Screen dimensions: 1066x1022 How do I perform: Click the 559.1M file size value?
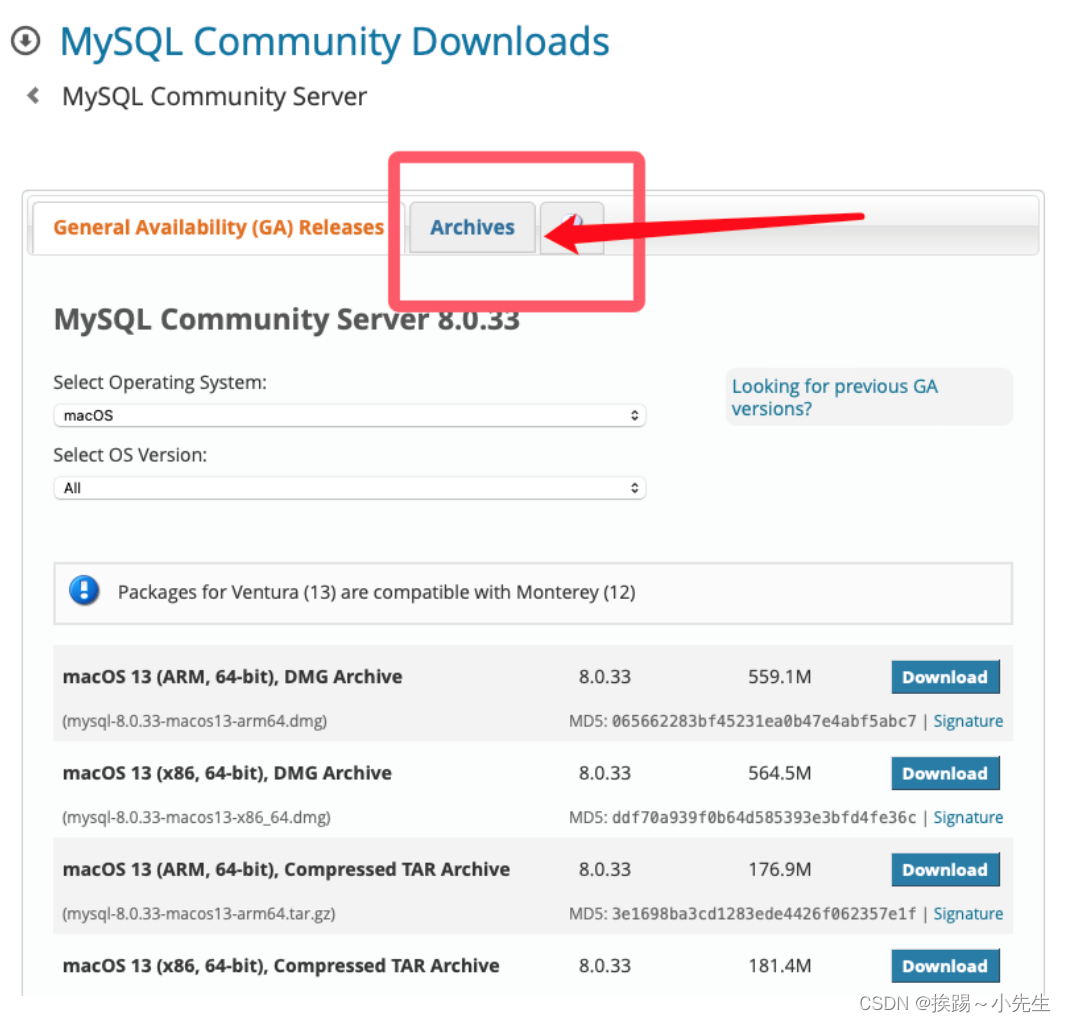point(780,677)
